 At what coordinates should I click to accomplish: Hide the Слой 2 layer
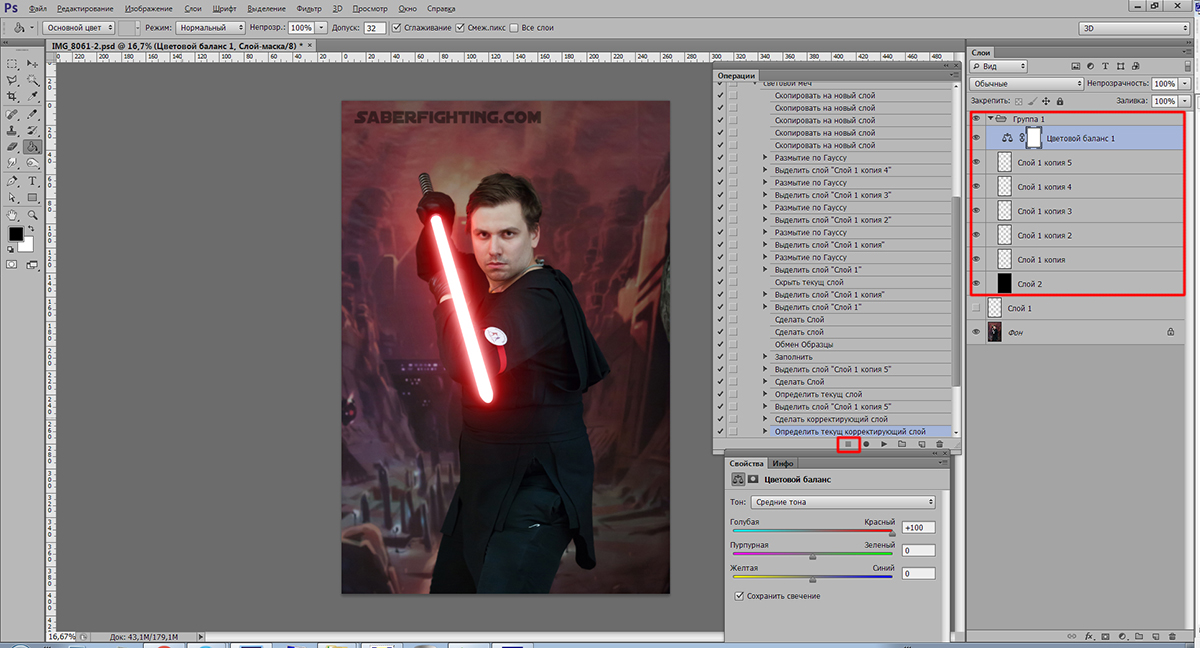[x=977, y=283]
